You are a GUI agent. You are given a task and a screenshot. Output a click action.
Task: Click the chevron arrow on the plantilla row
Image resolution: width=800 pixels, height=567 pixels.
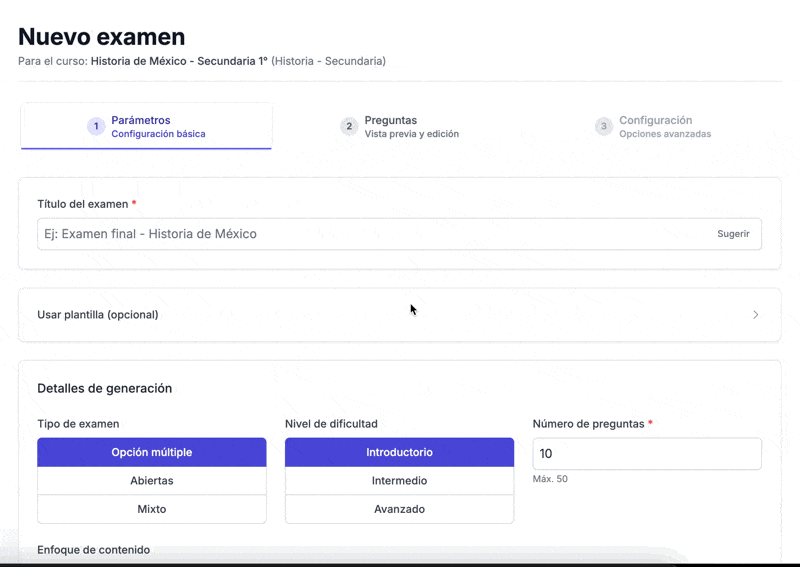tap(755, 315)
